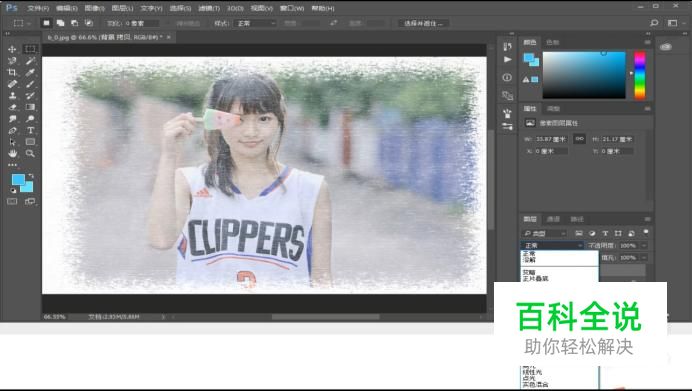Image resolution: width=692 pixels, height=391 pixels.
Task: Open the Filter (滤镜) menu
Action: pyautogui.click(x=209, y=8)
